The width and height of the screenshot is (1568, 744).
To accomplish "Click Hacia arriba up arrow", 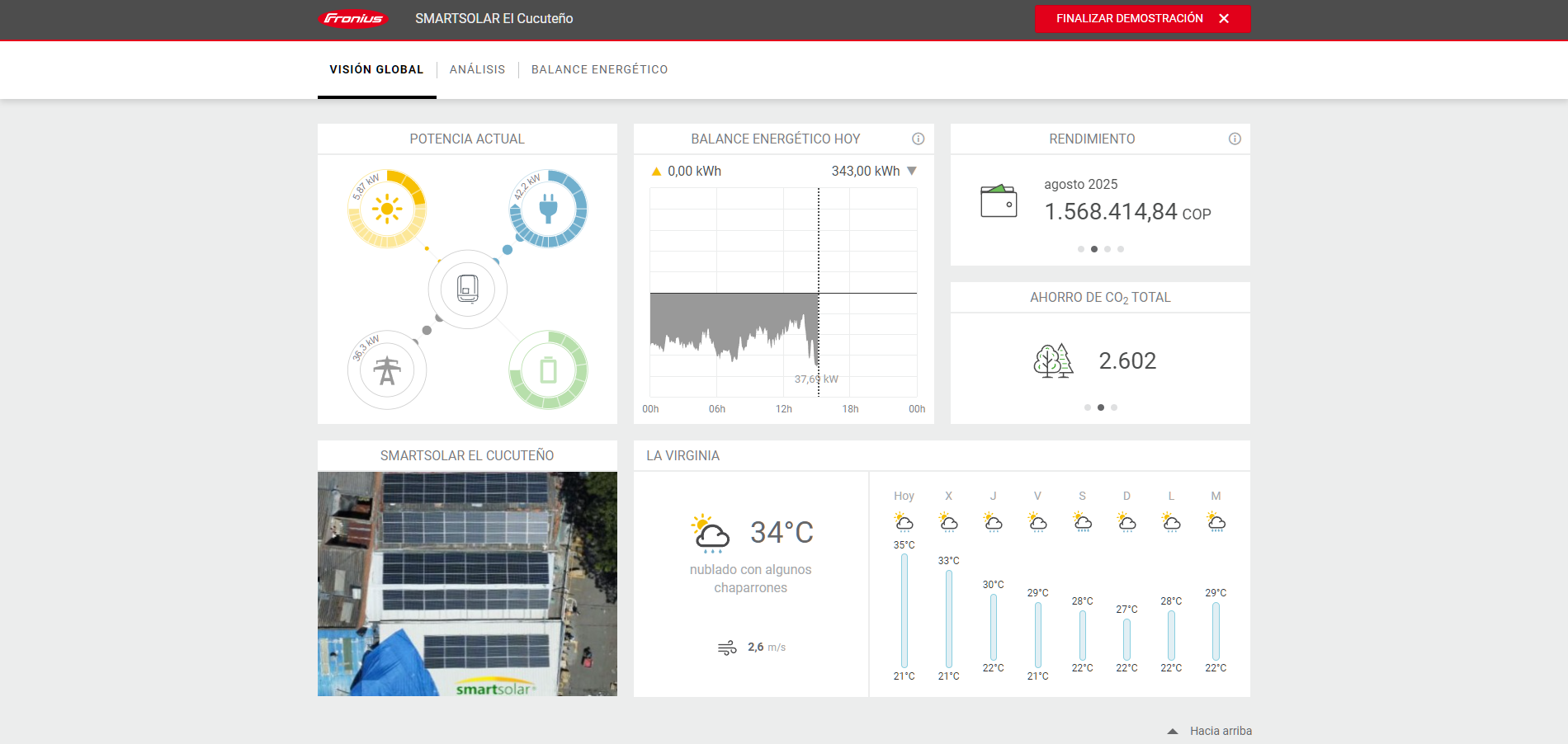I will coord(1173,732).
